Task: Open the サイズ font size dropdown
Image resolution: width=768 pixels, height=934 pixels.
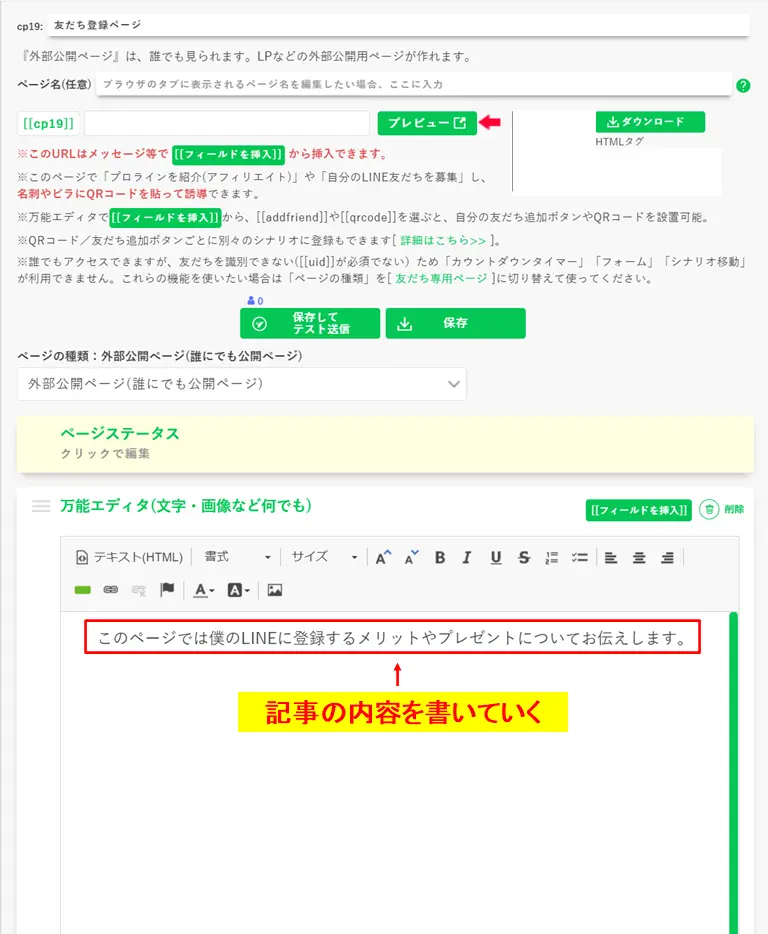Action: pyautogui.click(x=324, y=557)
